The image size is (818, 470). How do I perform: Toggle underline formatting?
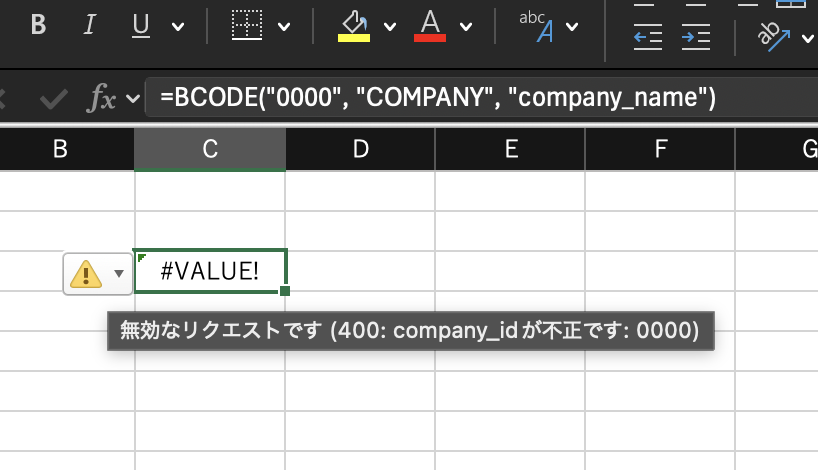tap(141, 25)
